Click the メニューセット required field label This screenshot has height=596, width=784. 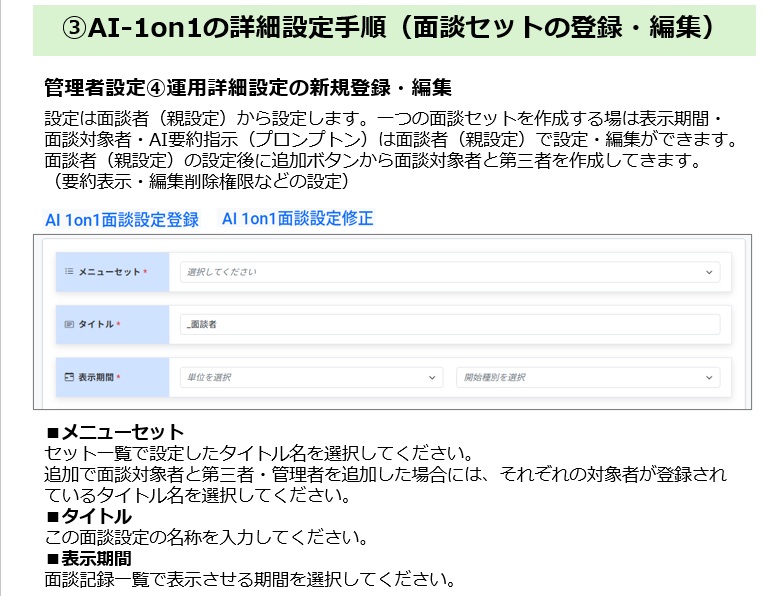click(x=112, y=272)
